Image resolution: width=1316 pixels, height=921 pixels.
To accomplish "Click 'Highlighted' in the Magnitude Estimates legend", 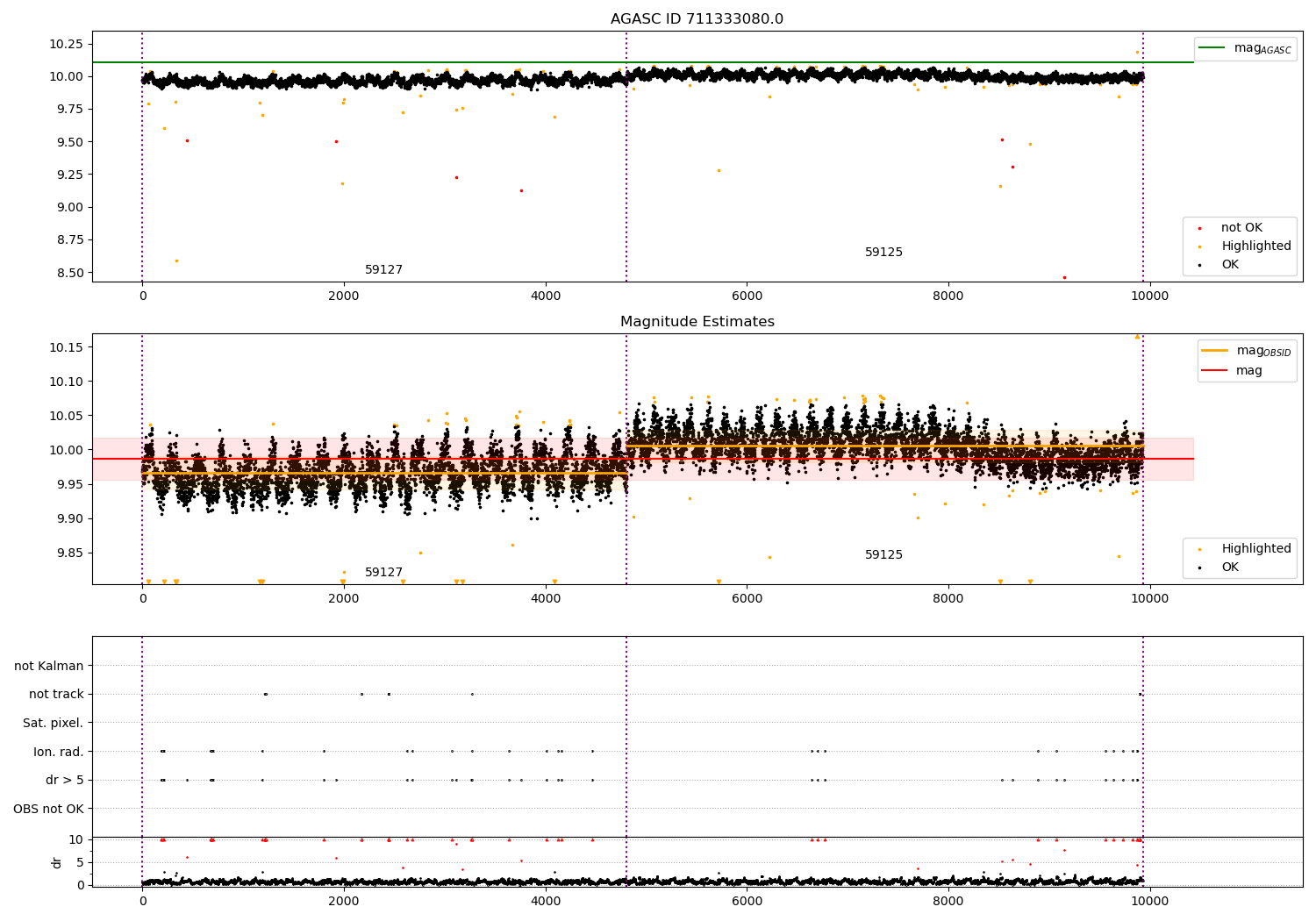I will pos(1256,549).
